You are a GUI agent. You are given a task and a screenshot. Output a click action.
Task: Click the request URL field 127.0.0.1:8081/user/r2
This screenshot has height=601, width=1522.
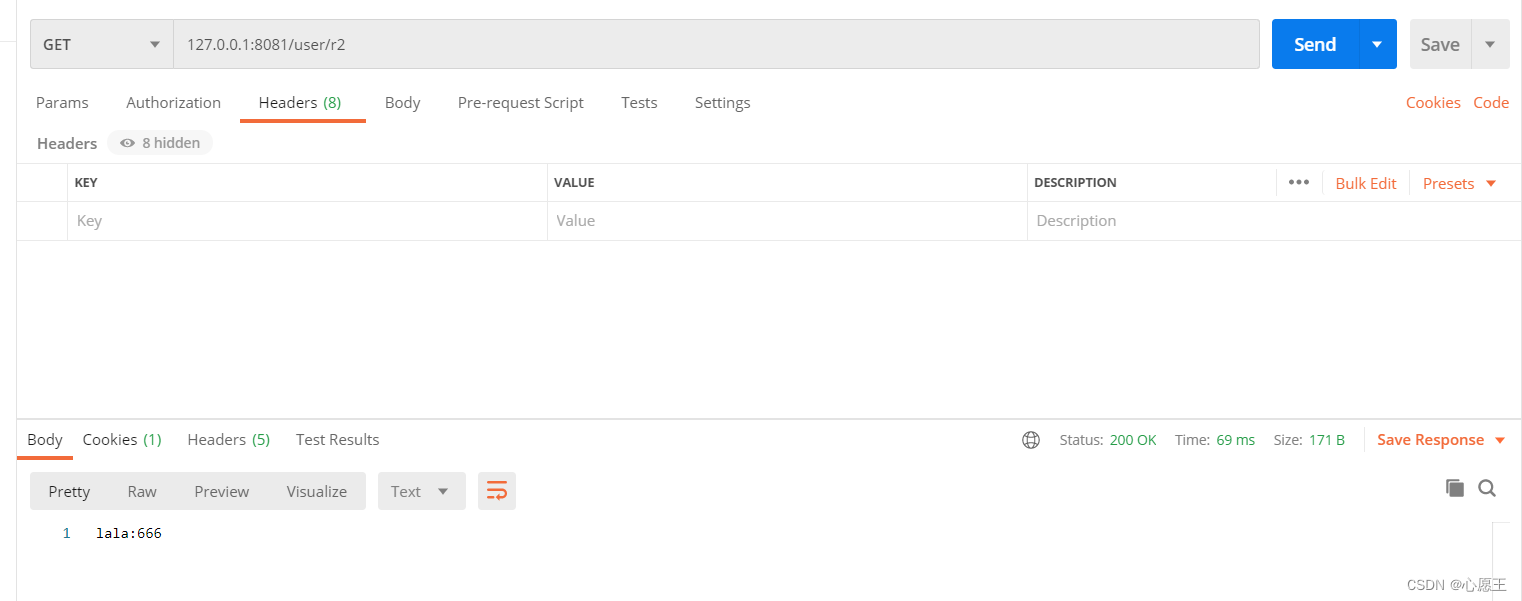coord(716,44)
